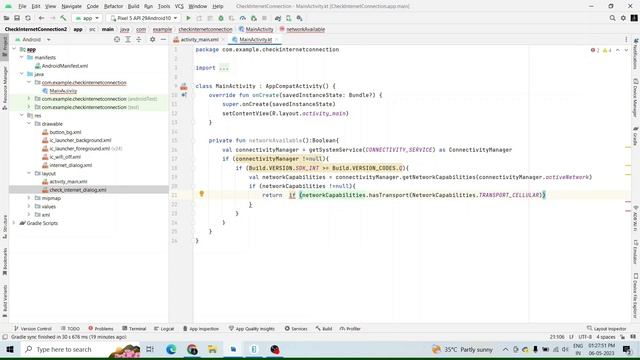640x360 pixels.
Task: Open Windows Start menu
Action: click(x=10, y=350)
